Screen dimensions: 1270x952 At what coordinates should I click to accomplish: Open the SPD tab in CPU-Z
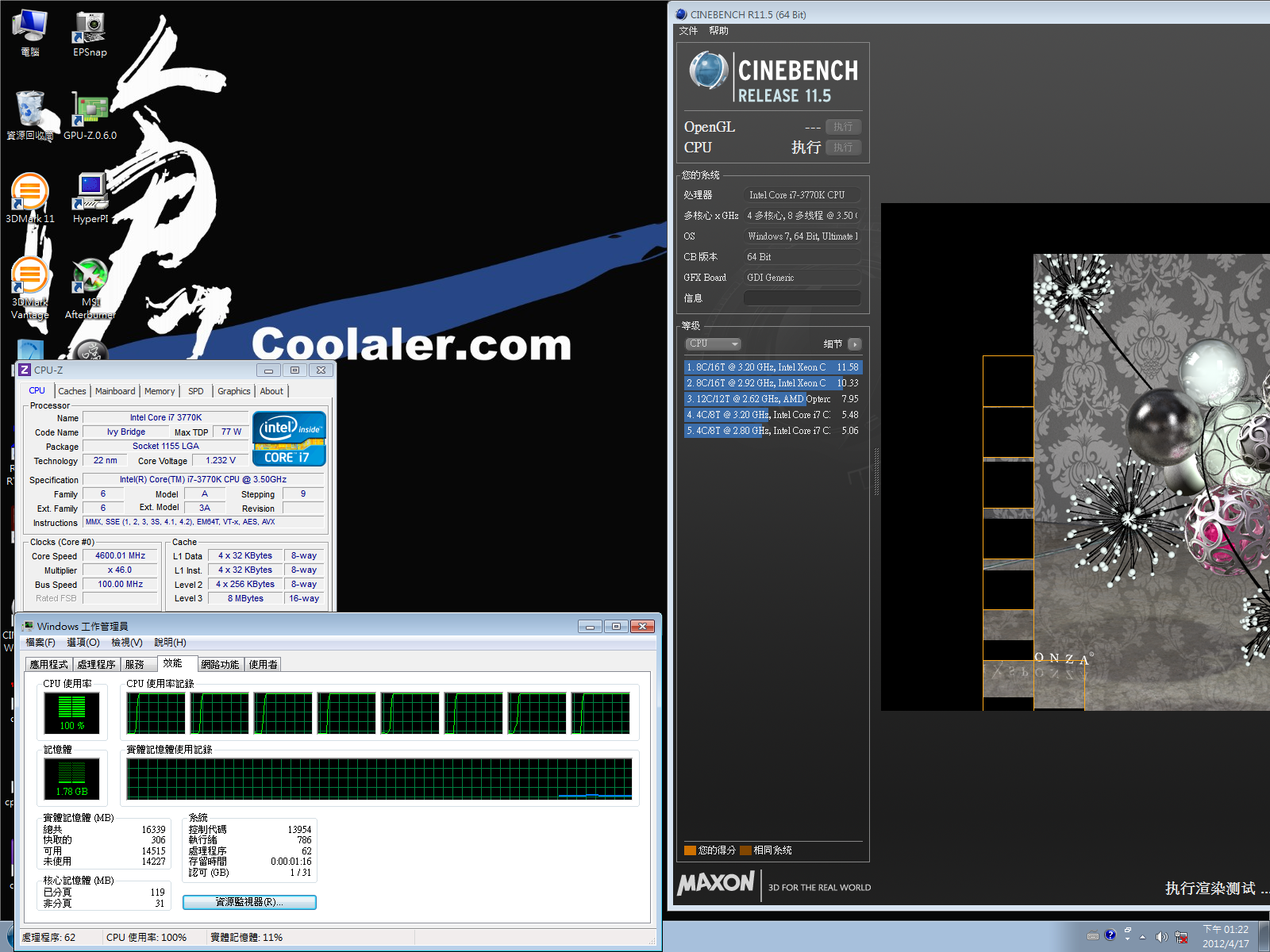click(196, 391)
